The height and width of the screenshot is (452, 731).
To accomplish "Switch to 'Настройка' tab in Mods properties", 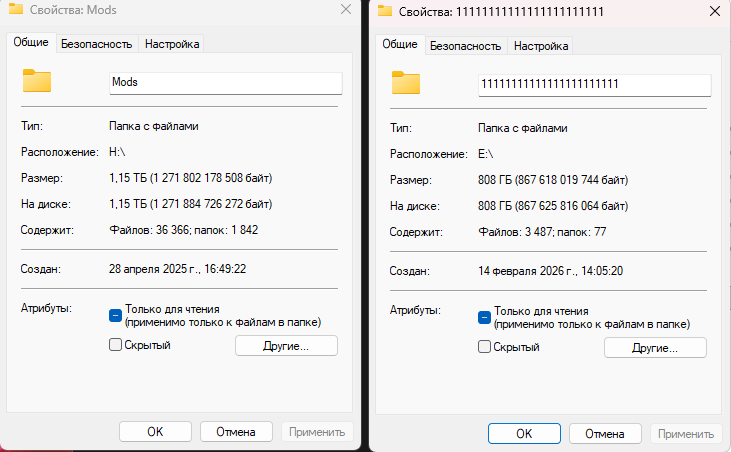I will pos(172,44).
